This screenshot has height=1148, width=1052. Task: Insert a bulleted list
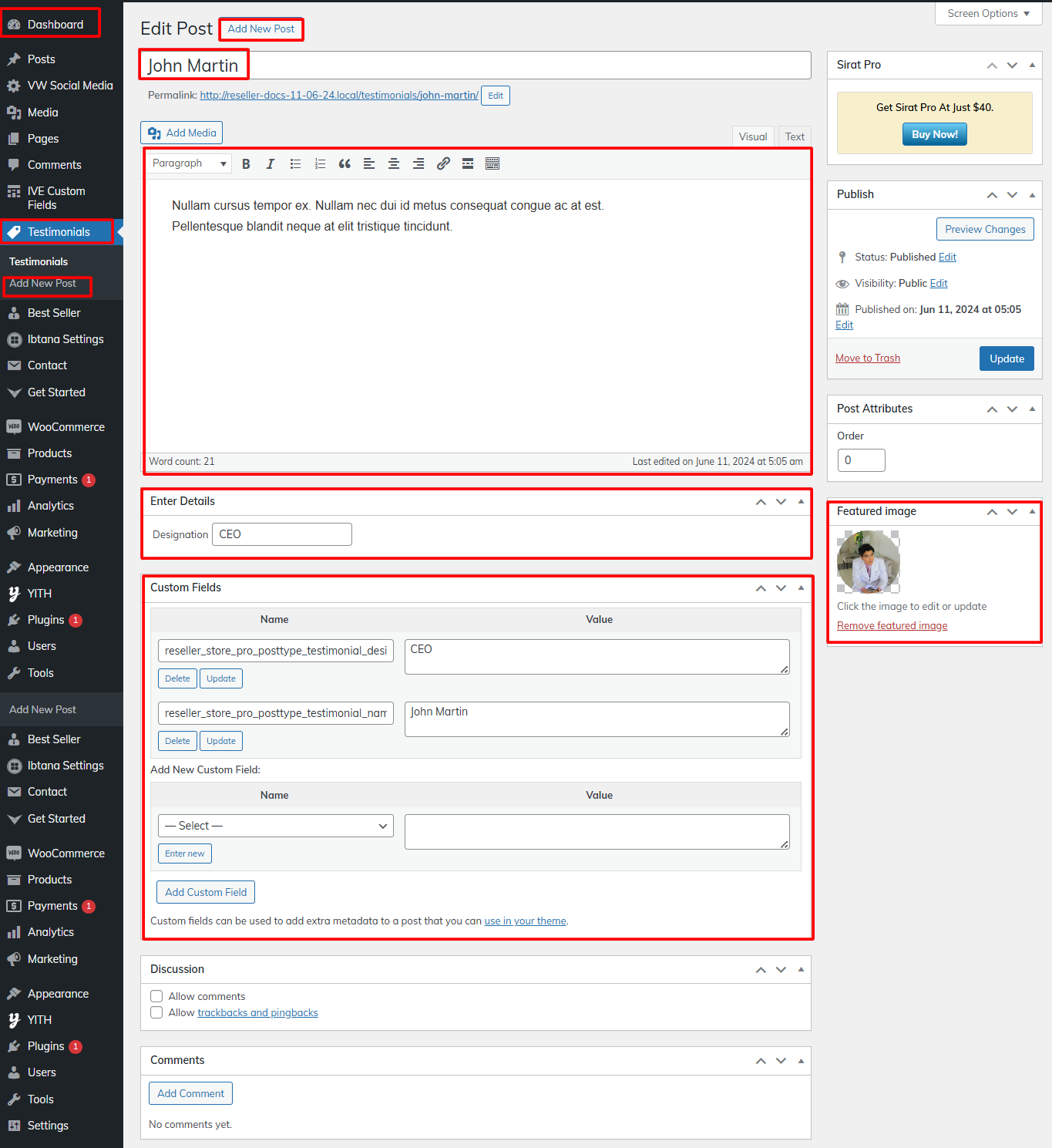click(295, 163)
